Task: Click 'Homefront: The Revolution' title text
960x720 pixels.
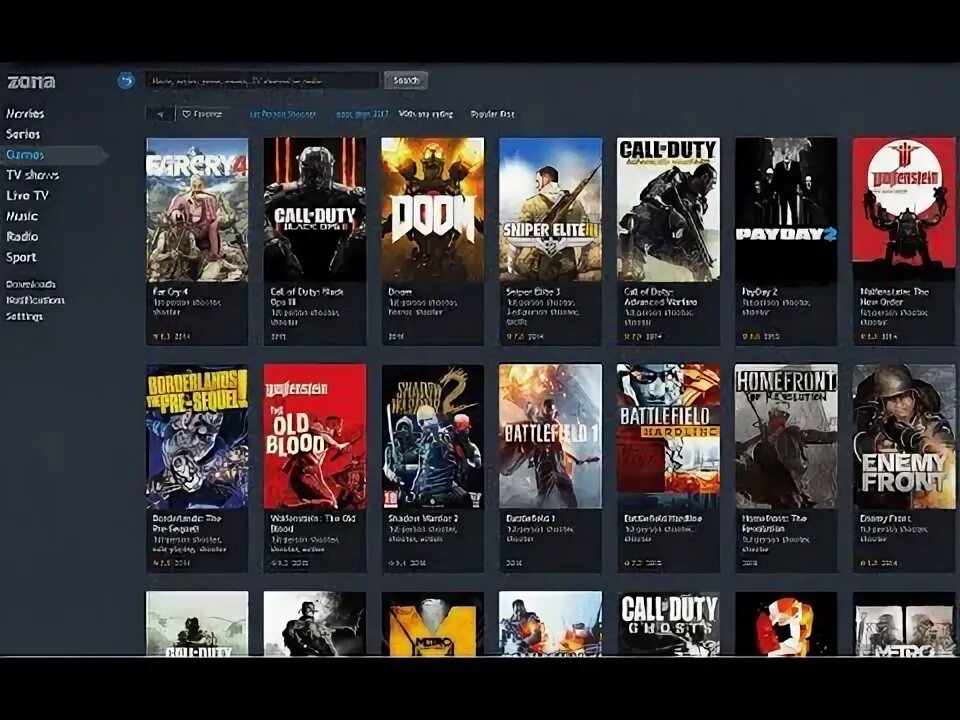Action: pyautogui.click(x=773, y=523)
